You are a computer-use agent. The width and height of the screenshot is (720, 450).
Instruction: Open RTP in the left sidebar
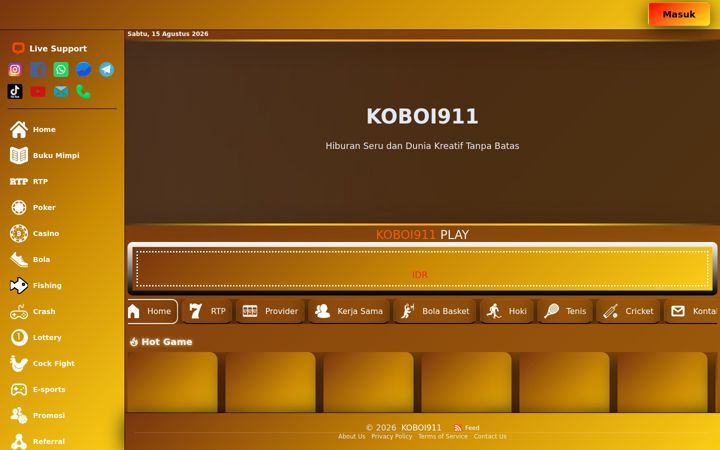[29, 181]
